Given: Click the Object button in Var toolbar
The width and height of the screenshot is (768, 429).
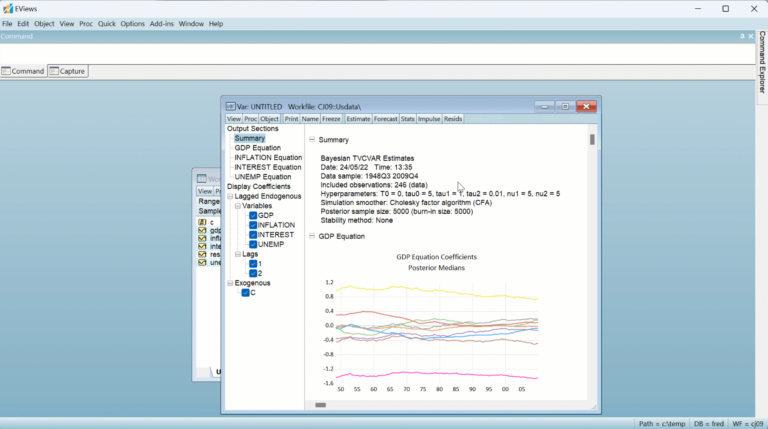Looking at the screenshot, I should (x=269, y=119).
